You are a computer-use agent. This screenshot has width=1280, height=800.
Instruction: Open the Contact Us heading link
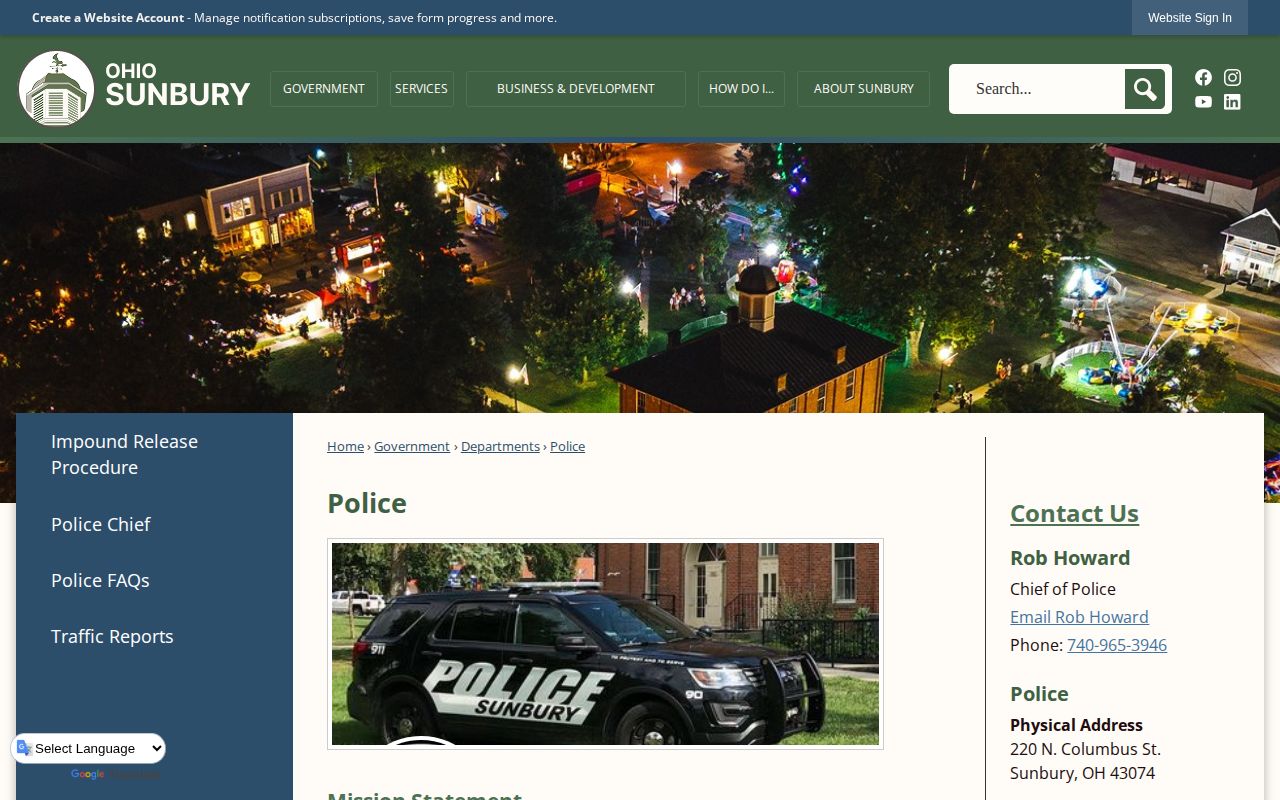pyautogui.click(x=1074, y=513)
